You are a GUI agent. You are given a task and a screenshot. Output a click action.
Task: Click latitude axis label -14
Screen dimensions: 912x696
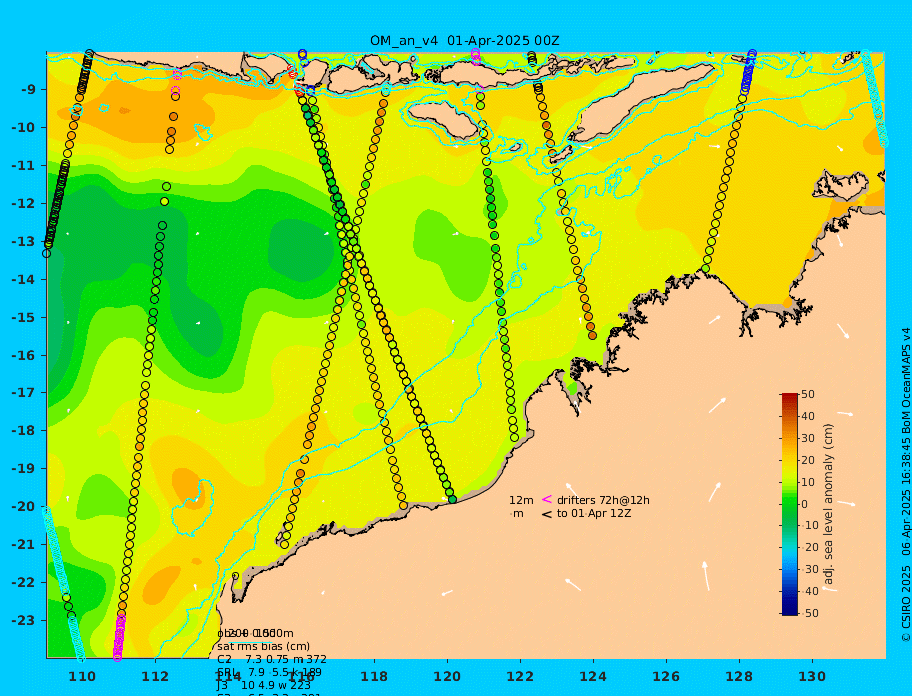point(25,280)
